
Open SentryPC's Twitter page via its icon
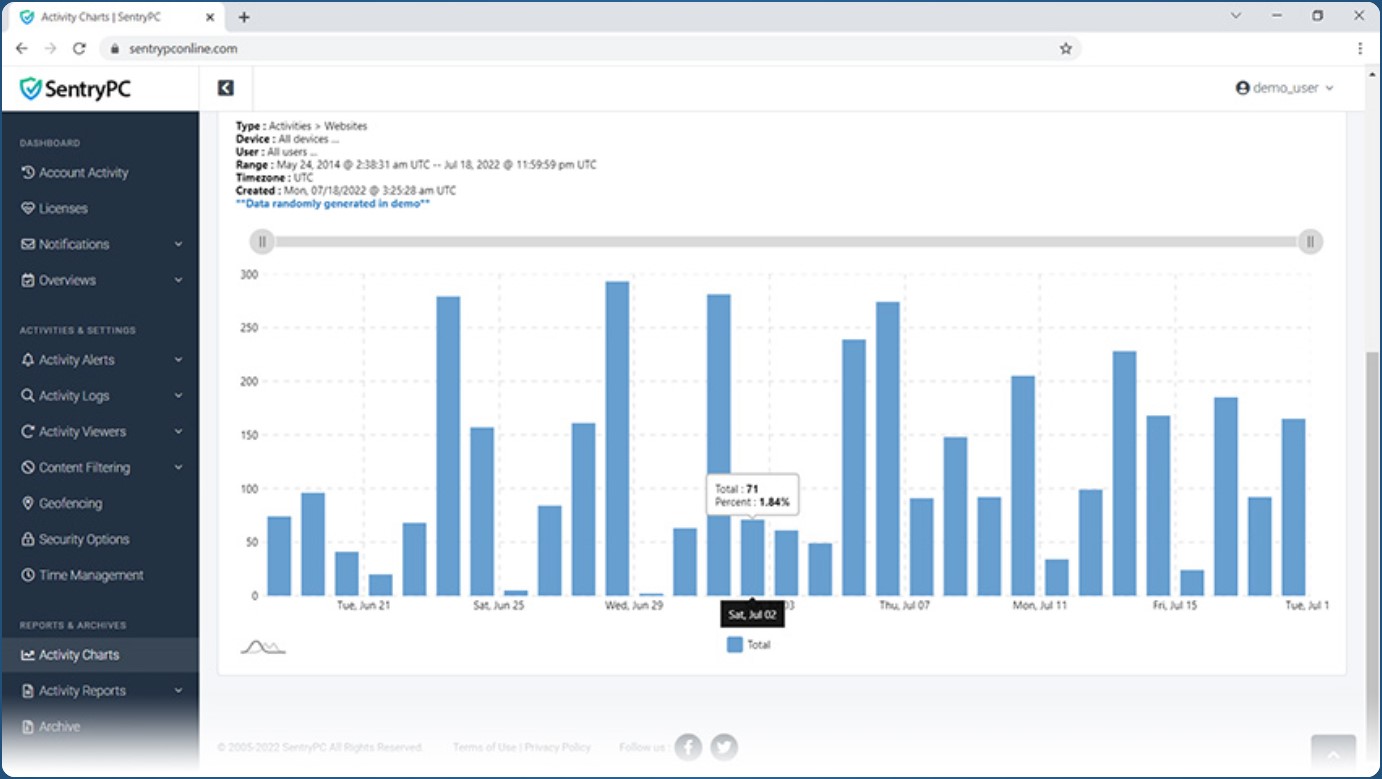coord(724,746)
